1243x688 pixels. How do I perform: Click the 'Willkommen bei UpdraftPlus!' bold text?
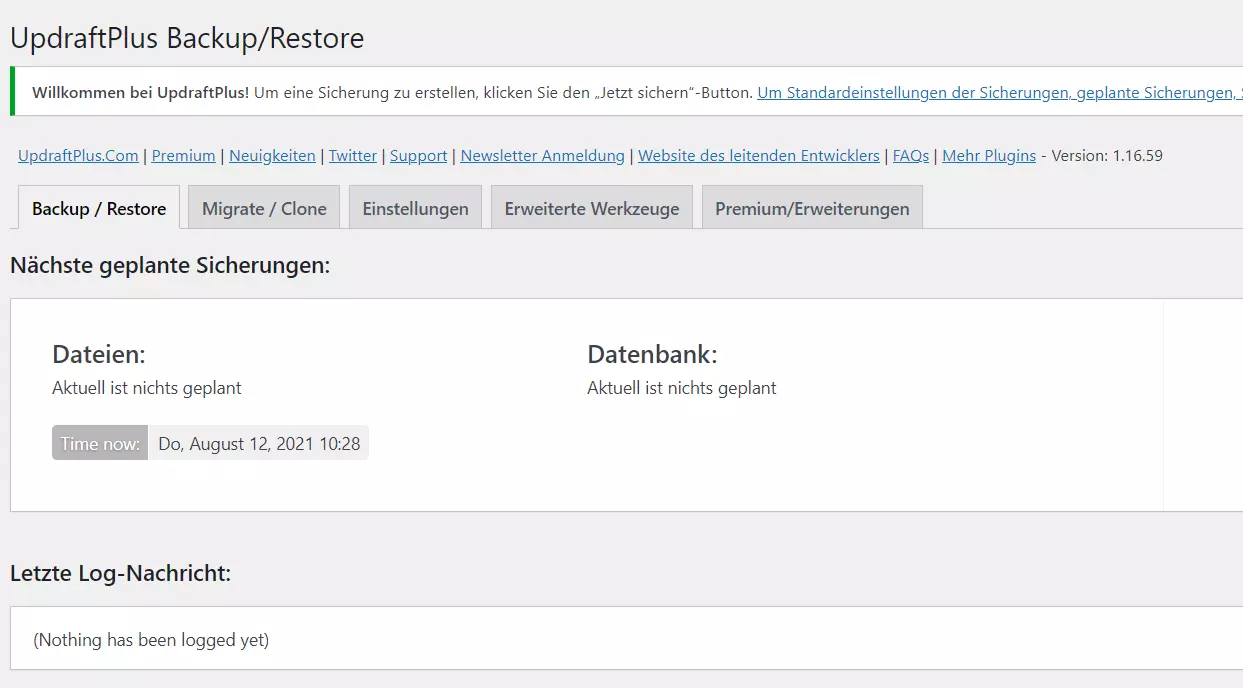click(141, 92)
